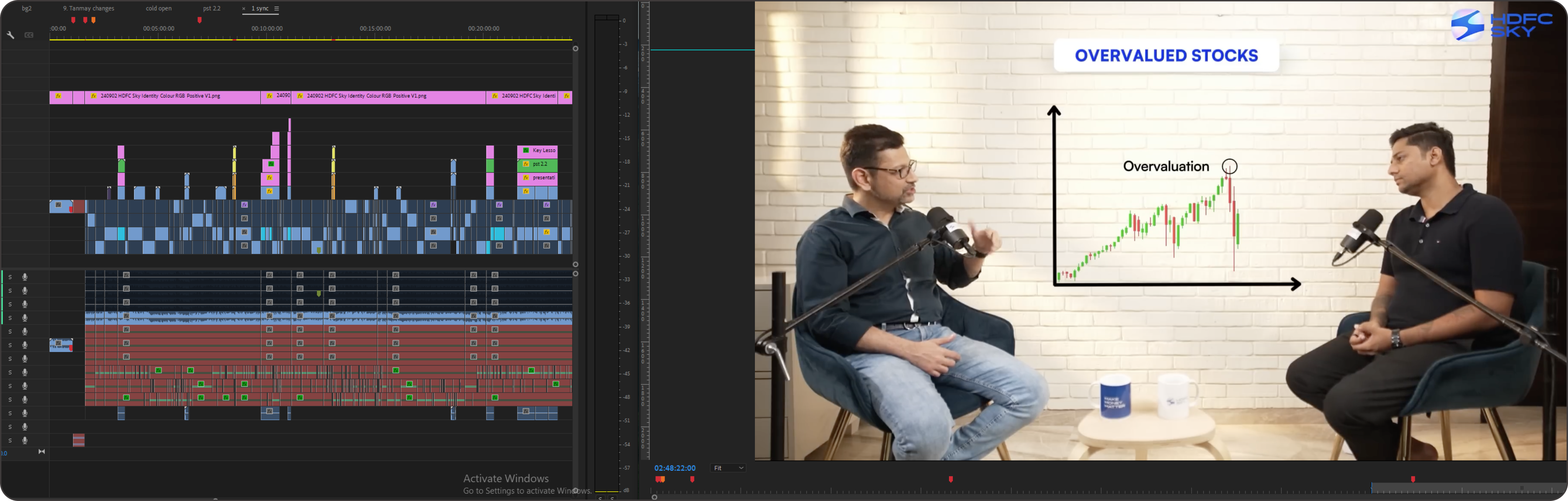Solo the seventh audio track
Viewport: 1568px width, 501px height.
pos(10,359)
